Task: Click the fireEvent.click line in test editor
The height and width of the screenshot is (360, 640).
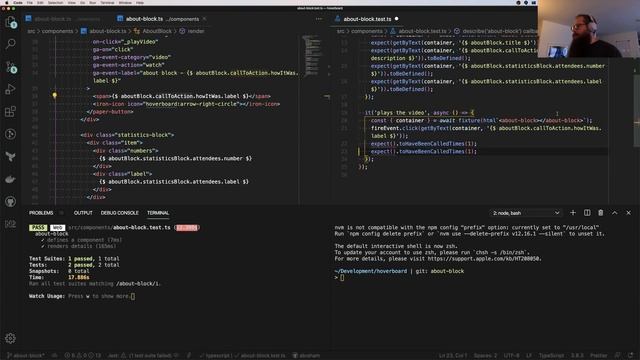Action: point(486,128)
